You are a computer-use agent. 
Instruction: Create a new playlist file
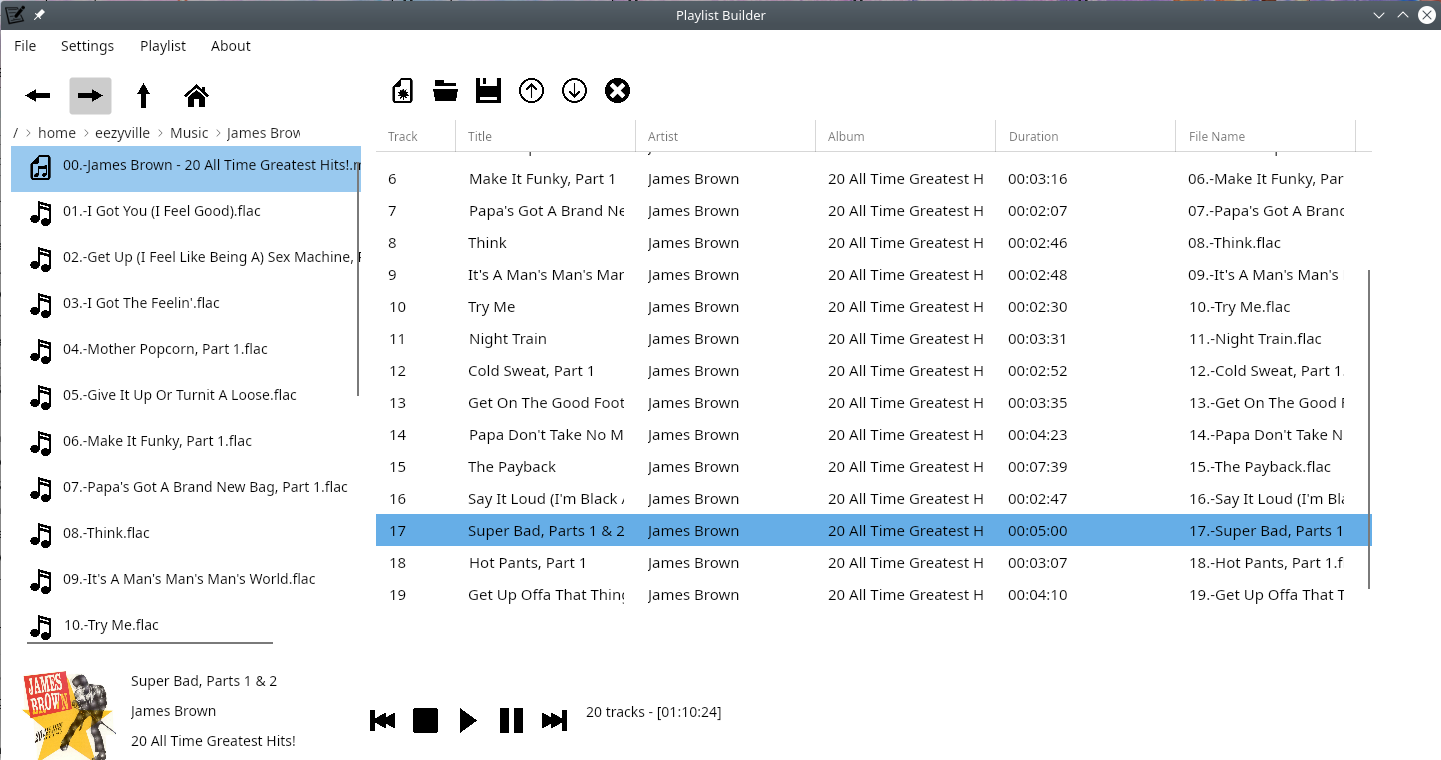pyautogui.click(x=402, y=91)
